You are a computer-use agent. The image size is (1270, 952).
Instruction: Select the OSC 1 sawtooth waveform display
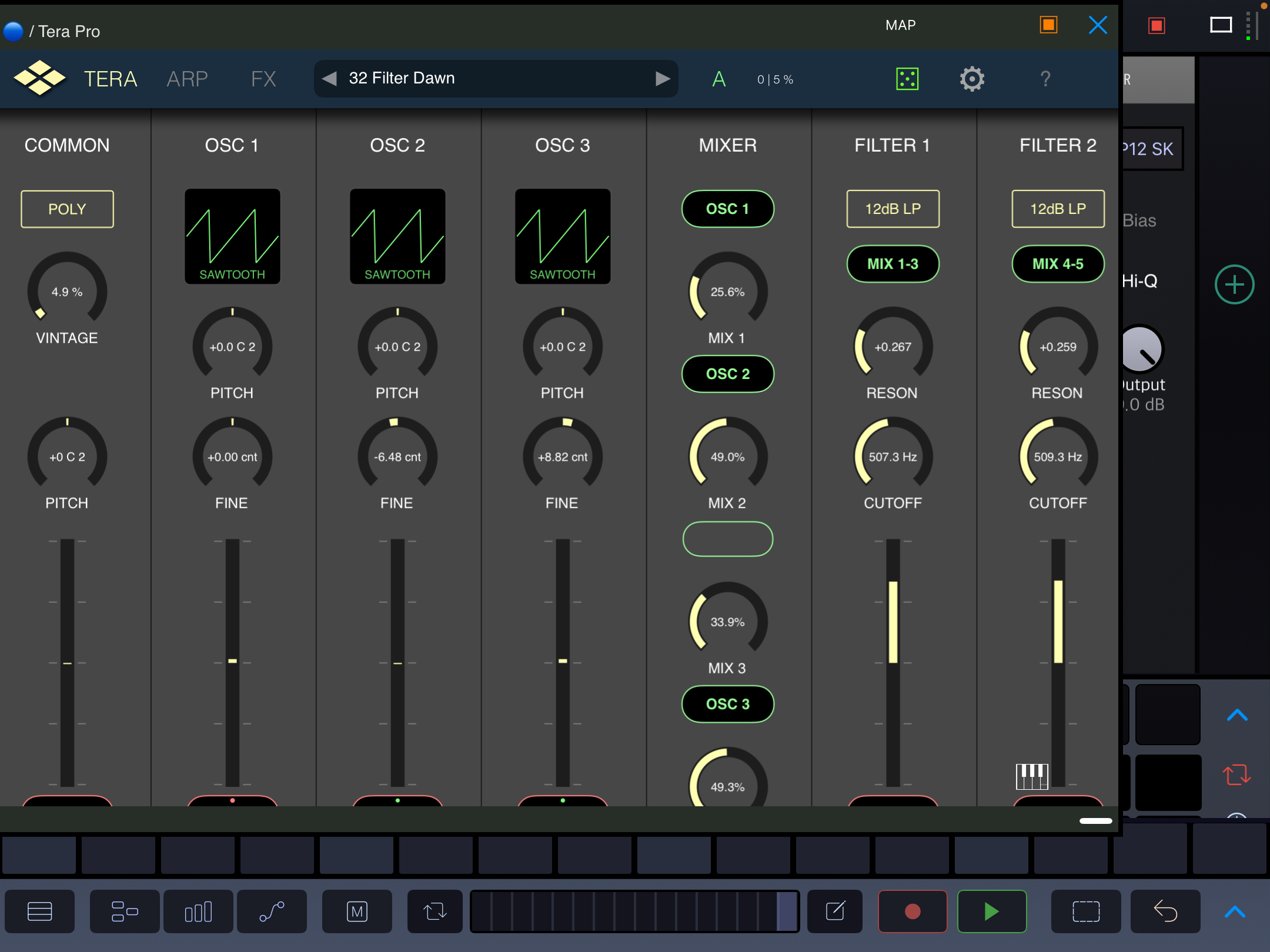(232, 236)
